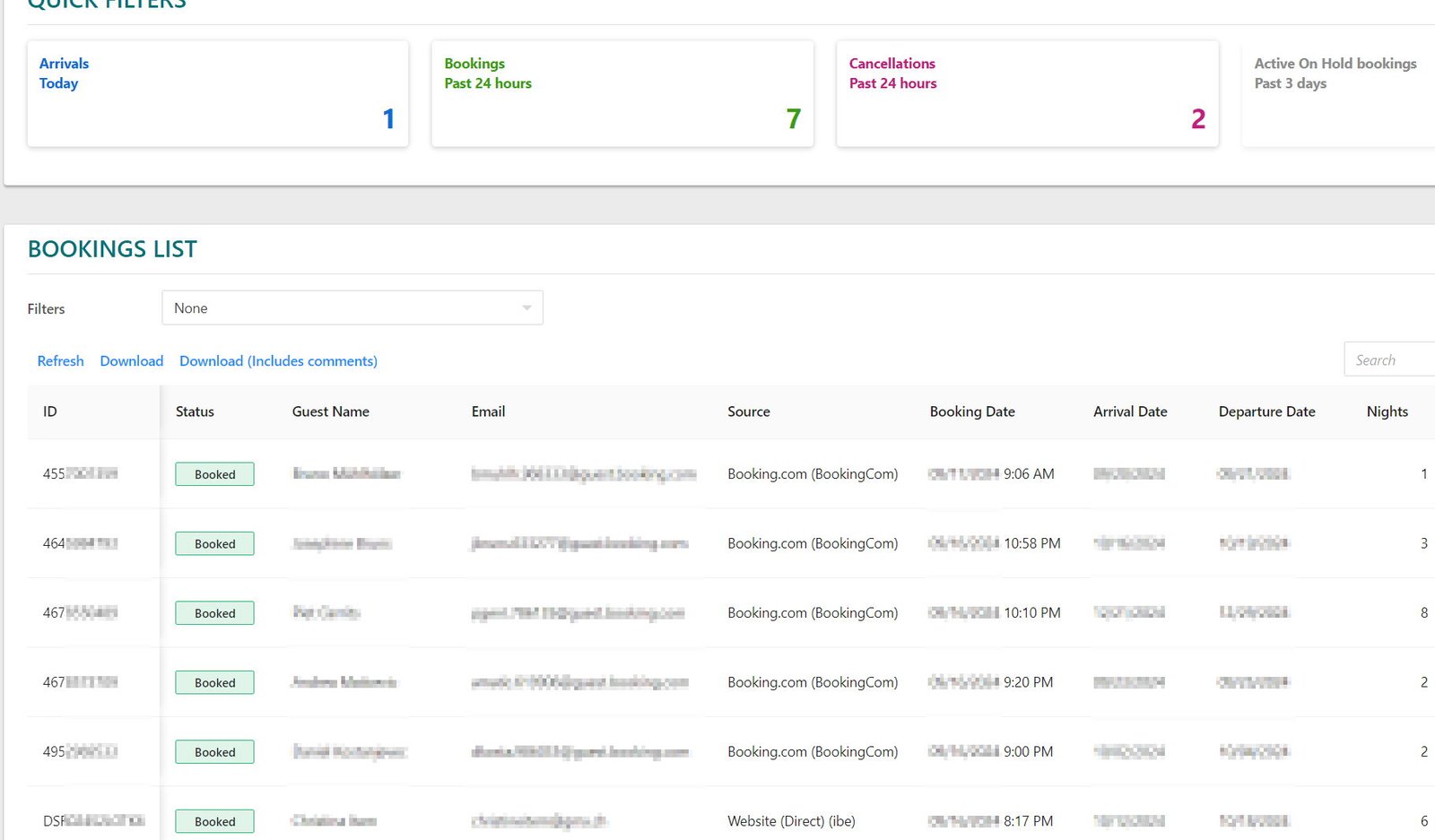Select Booking.com source in the 9:20 PM row
1435x840 pixels.
(x=813, y=682)
